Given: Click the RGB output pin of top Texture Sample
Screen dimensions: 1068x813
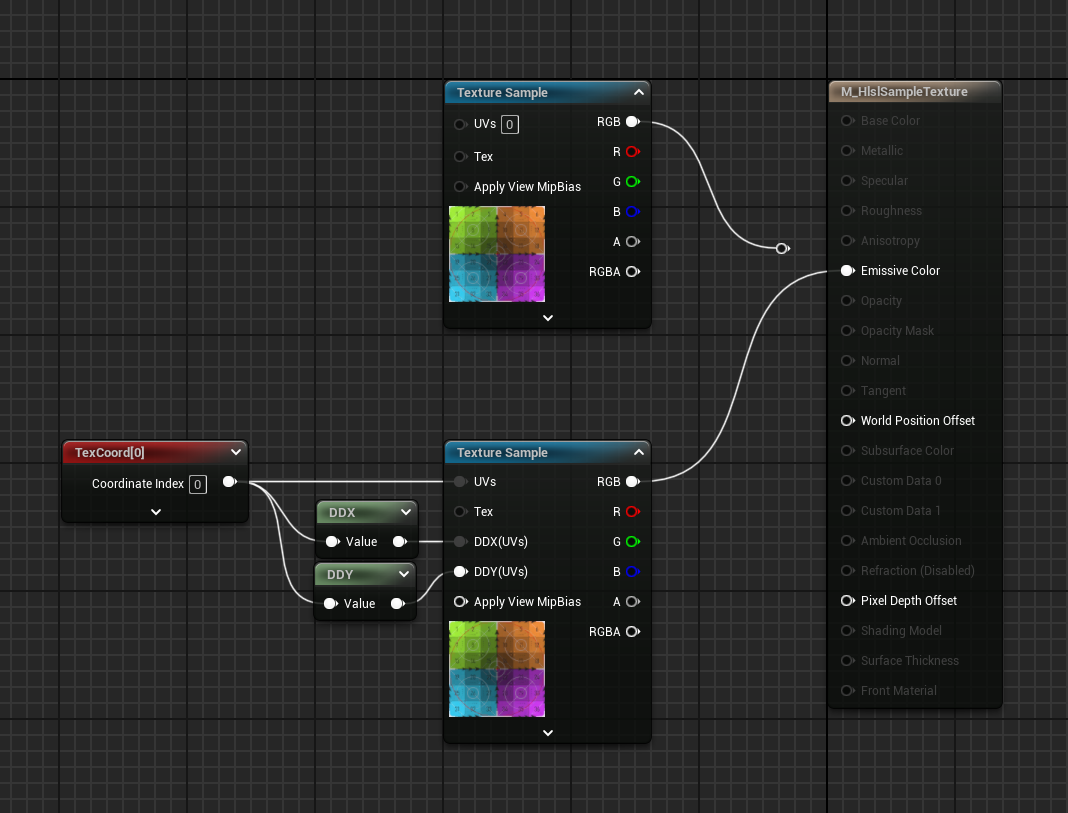Looking at the screenshot, I should pyautogui.click(x=632, y=122).
